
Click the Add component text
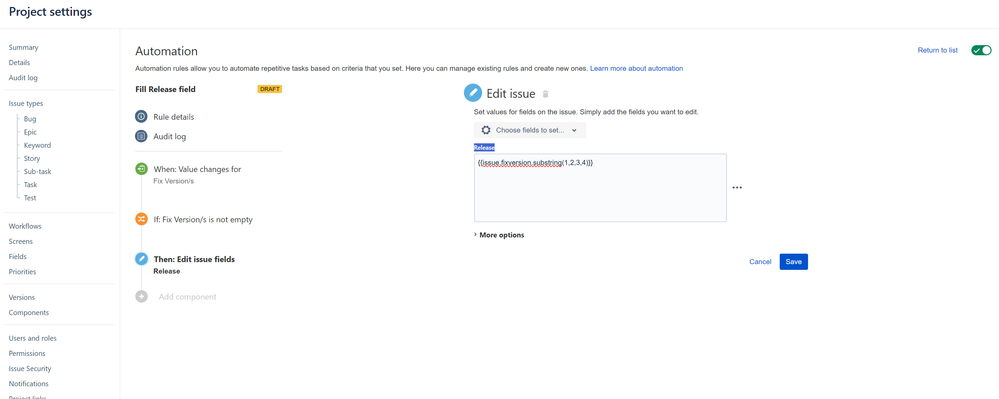point(187,296)
